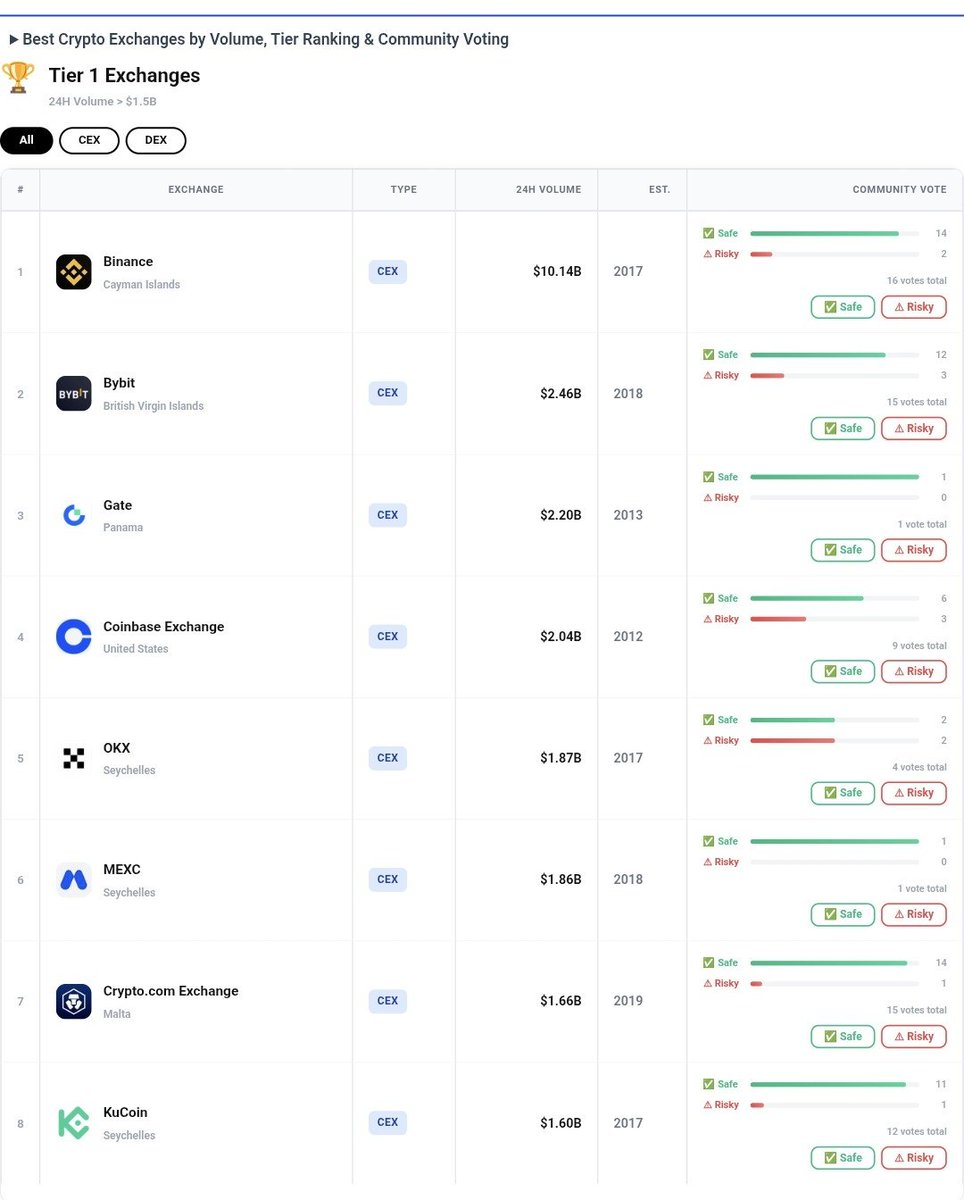Vote Safe for Coinbase Exchange
The image size is (964, 1200).
843,671
